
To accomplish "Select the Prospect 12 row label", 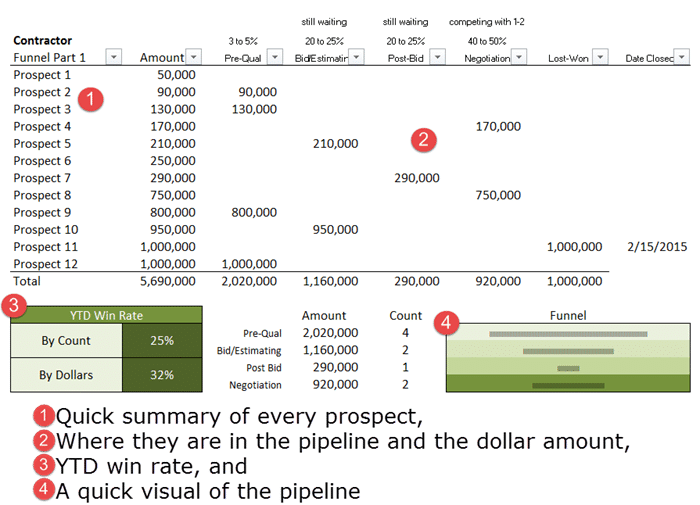I will (46, 264).
